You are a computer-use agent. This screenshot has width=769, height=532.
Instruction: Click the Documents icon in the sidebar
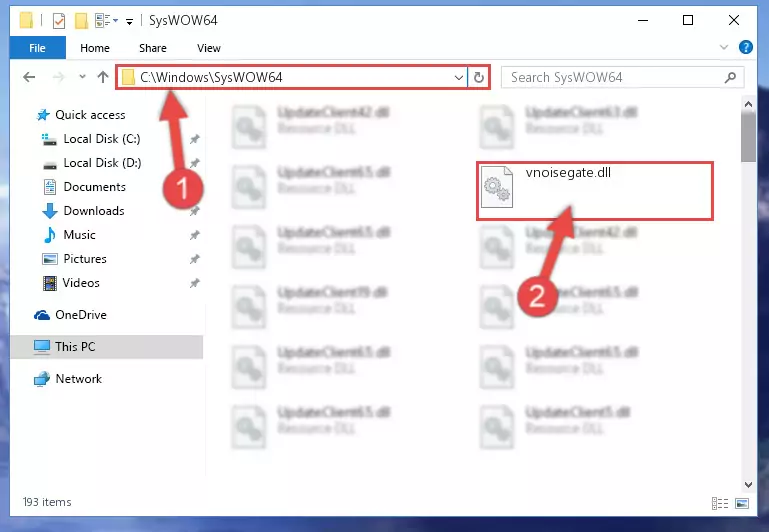tap(50, 187)
